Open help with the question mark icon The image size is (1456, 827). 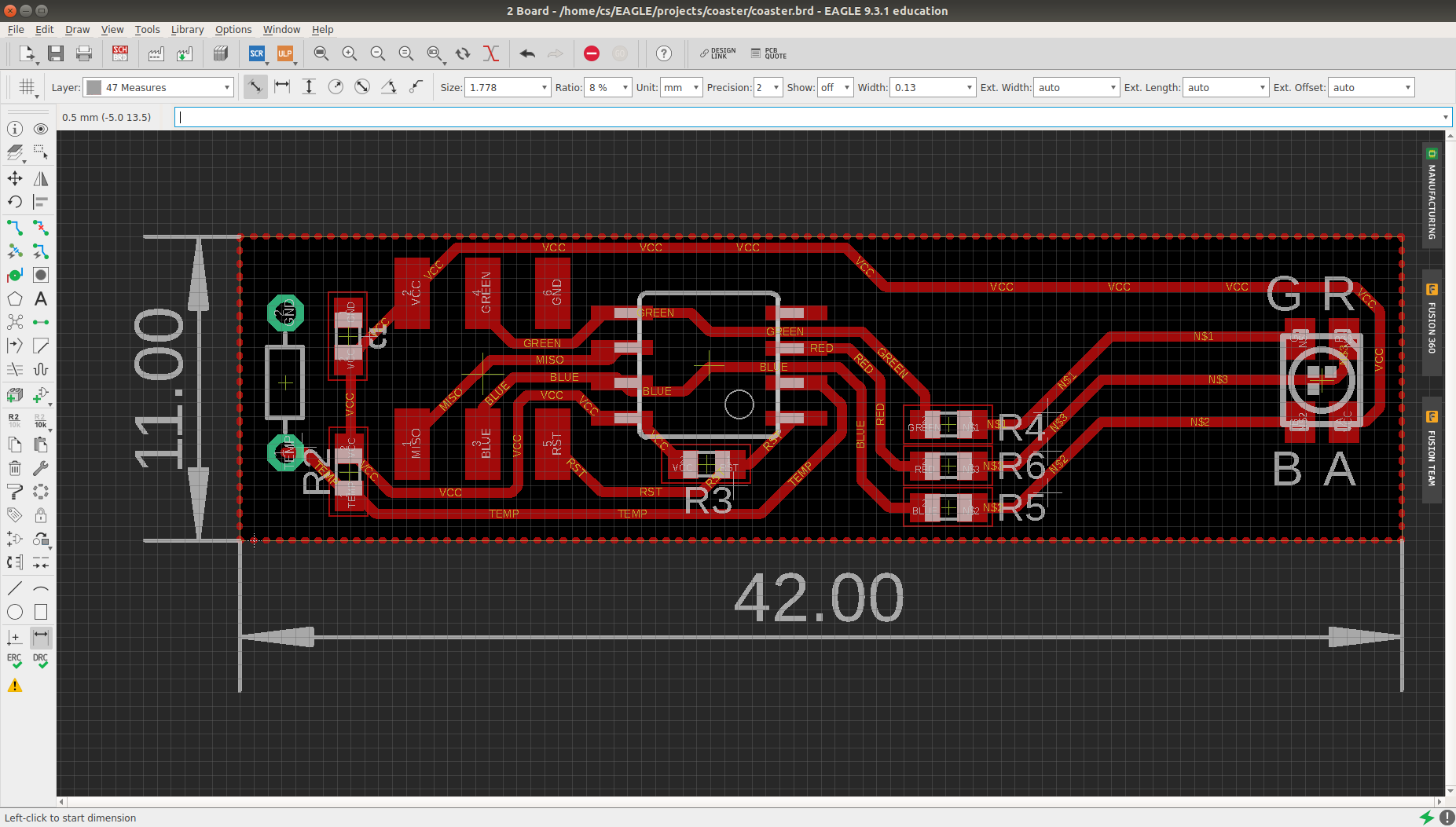point(664,53)
